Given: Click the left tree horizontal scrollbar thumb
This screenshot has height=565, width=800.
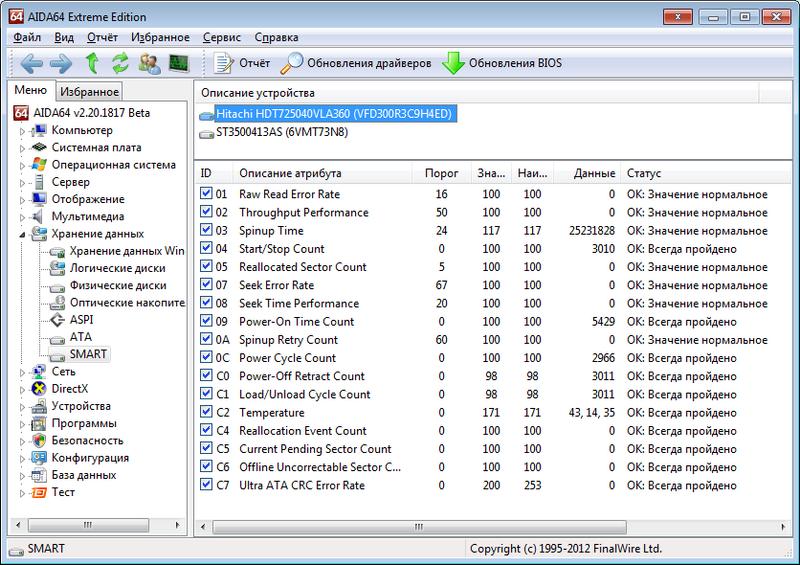Looking at the screenshot, I should click(88, 525).
